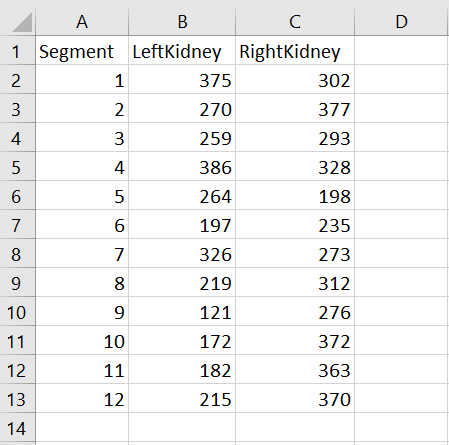449x445 pixels.
Task: Click cell showing 363 in RightKidney
Action: point(295,369)
